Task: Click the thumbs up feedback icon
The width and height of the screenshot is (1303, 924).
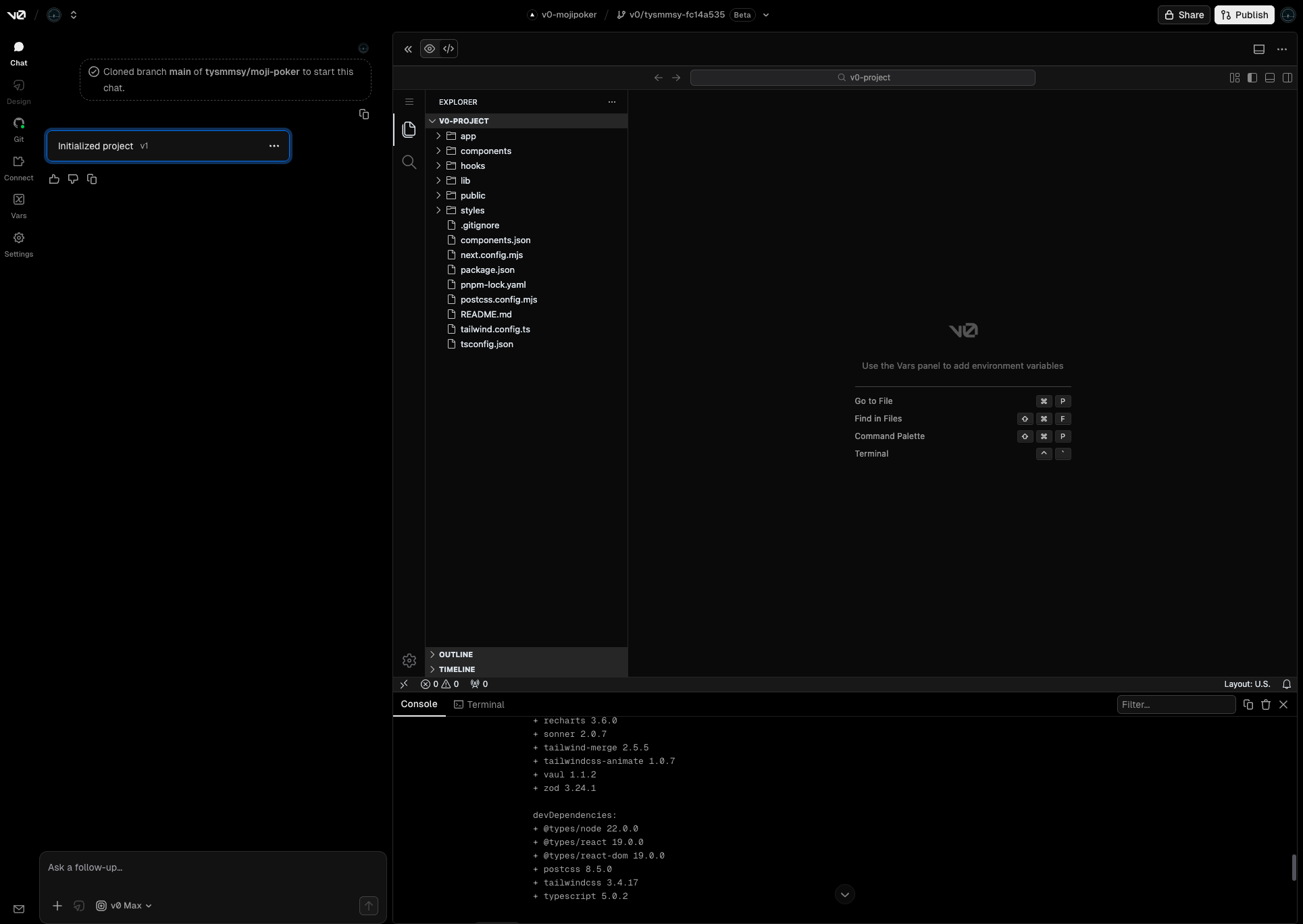Action: (54, 179)
